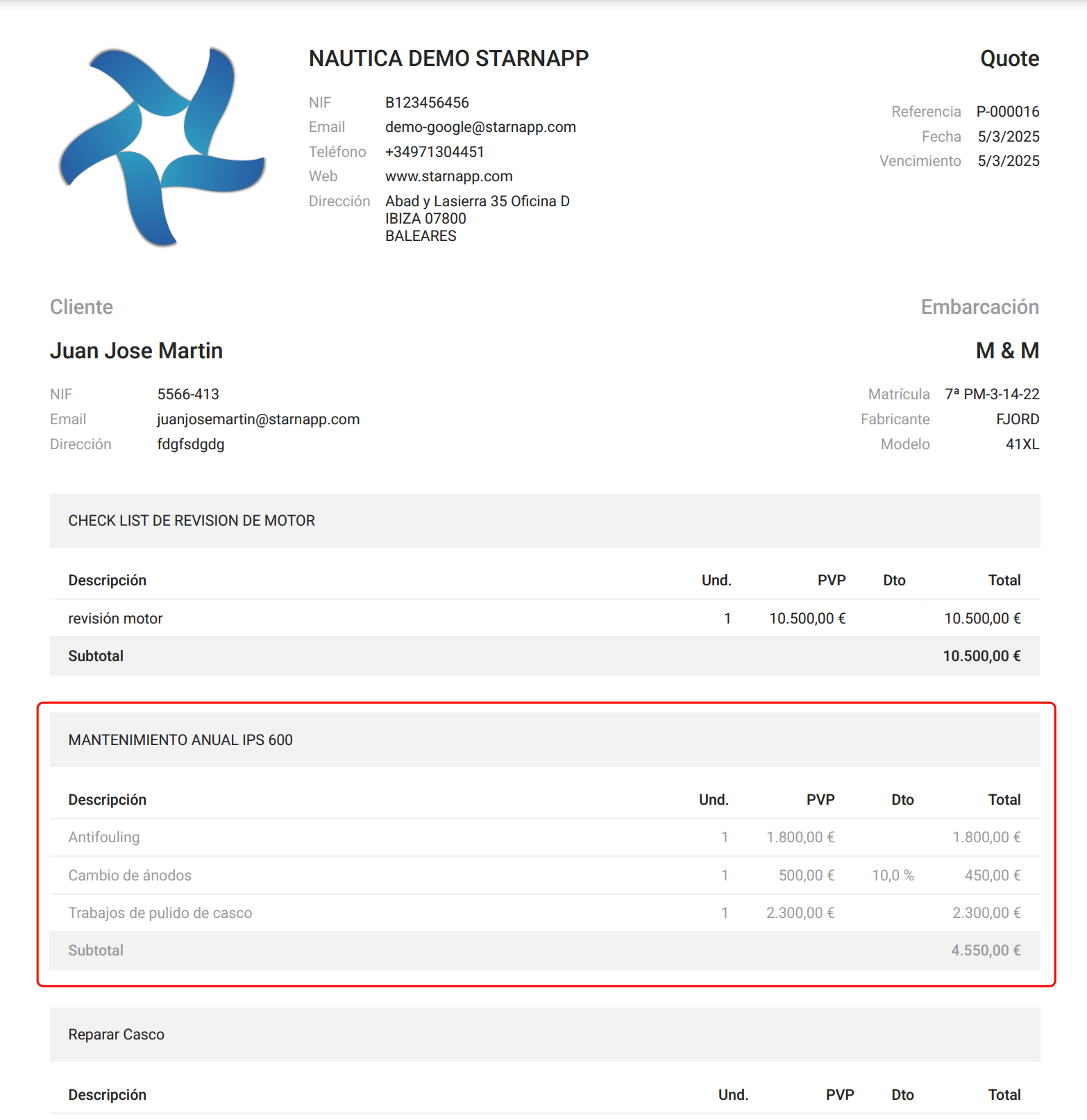This screenshot has width=1087, height=1120.
Task: Click the Referencia label
Action: click(926, 112)
